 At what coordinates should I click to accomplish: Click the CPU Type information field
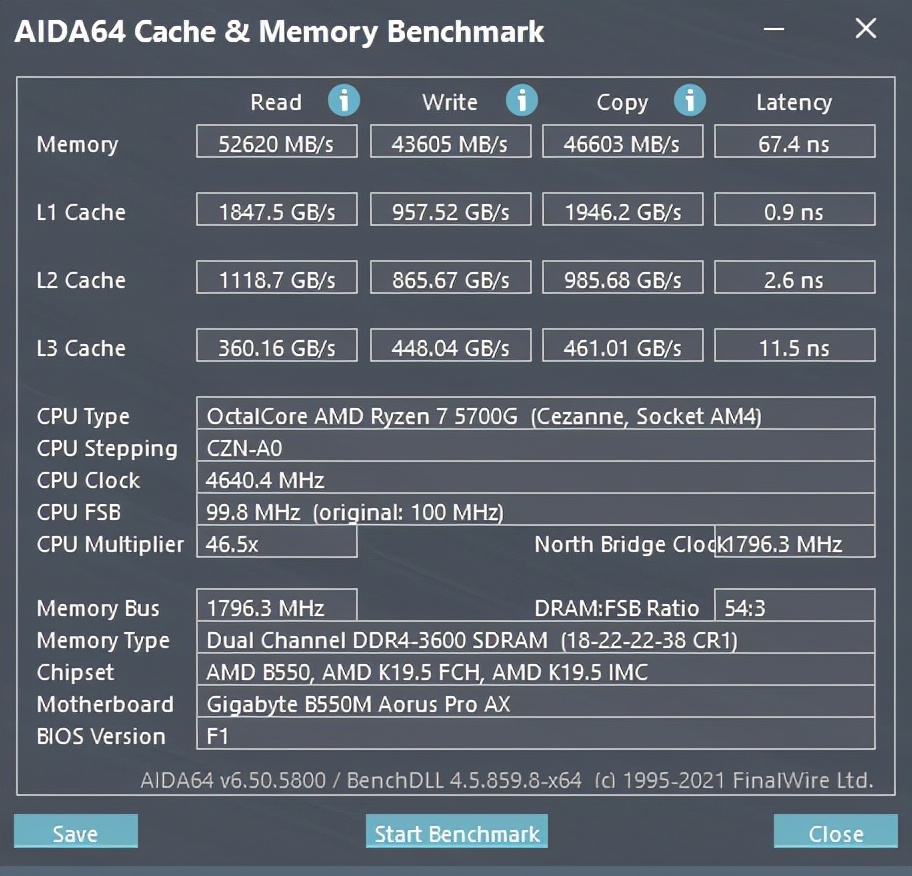click(x=535, y=415)
